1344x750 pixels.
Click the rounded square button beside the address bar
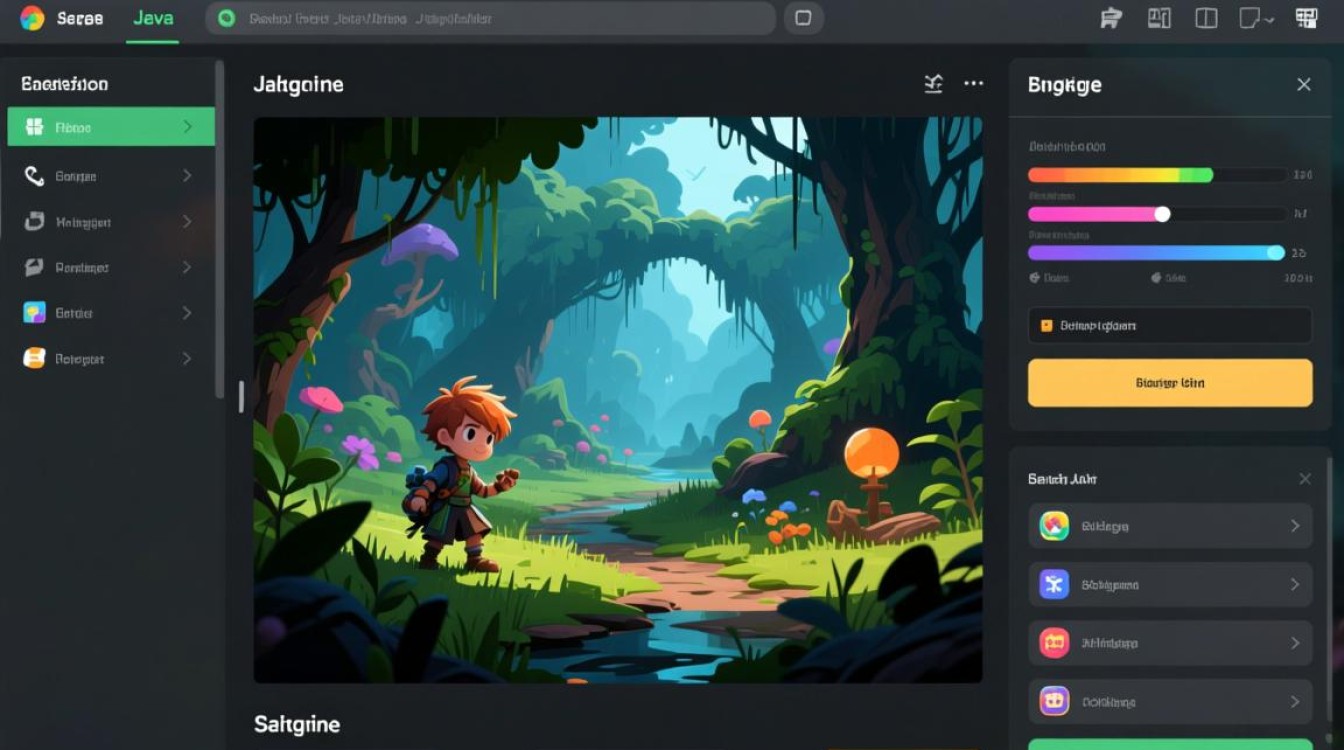[x=802, y=18]
